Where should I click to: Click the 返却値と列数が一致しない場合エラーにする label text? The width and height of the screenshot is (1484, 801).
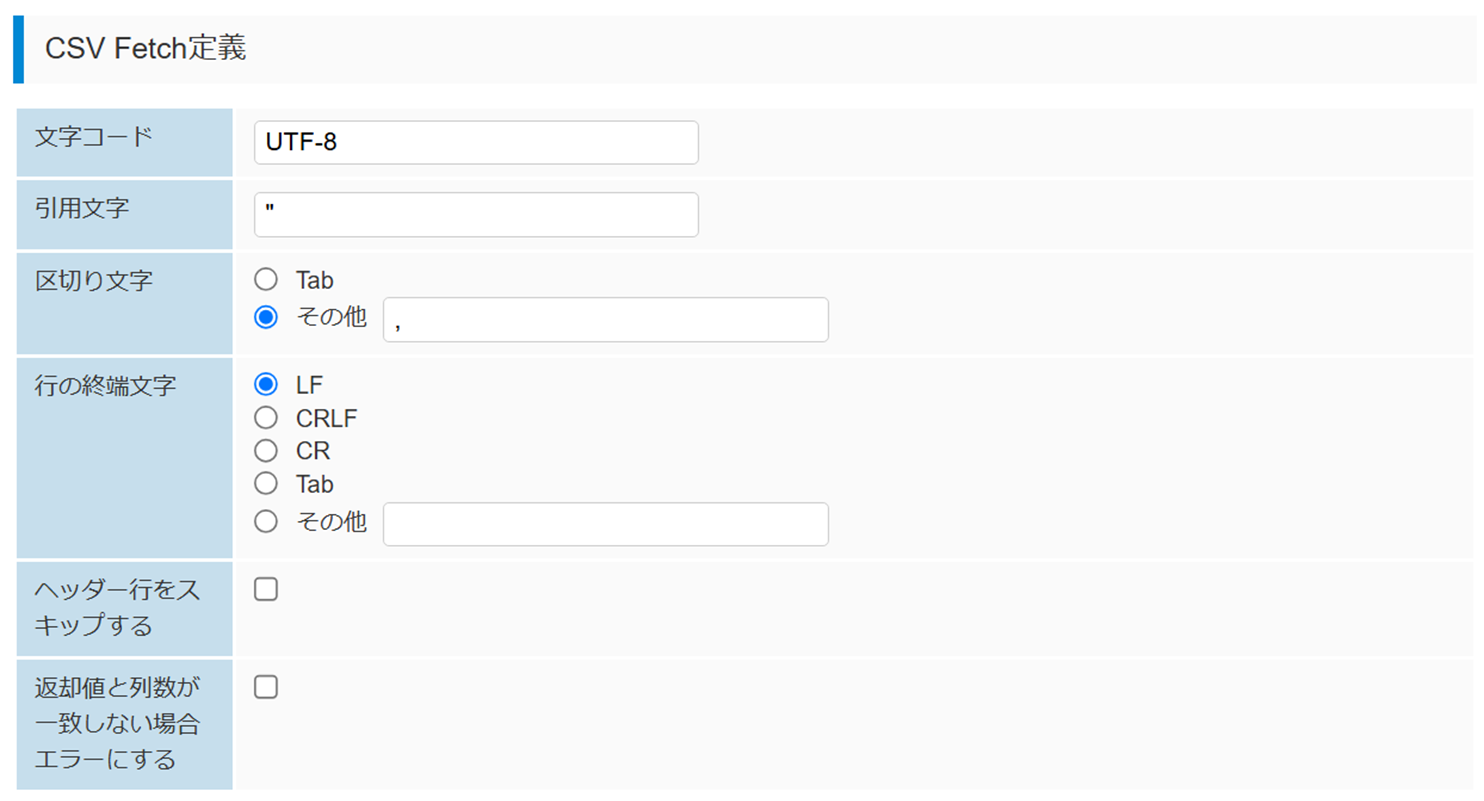point(117,723)
